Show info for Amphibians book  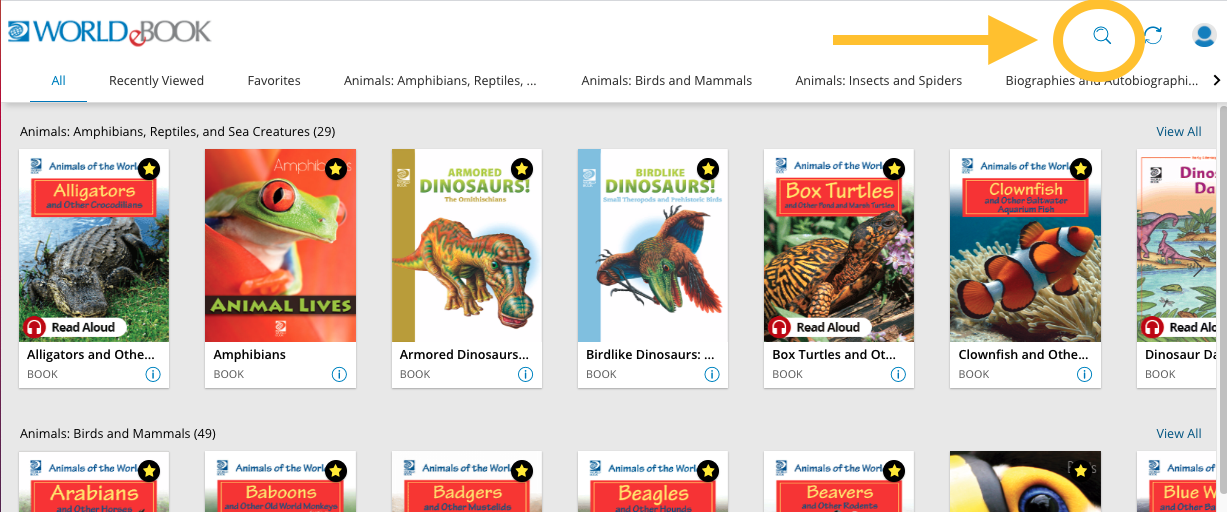pos(339,375)
